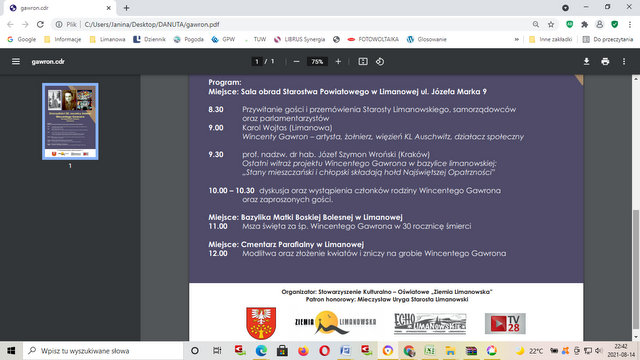
Task: Launch Opera from taskbar
Action: tap(324, 351)
